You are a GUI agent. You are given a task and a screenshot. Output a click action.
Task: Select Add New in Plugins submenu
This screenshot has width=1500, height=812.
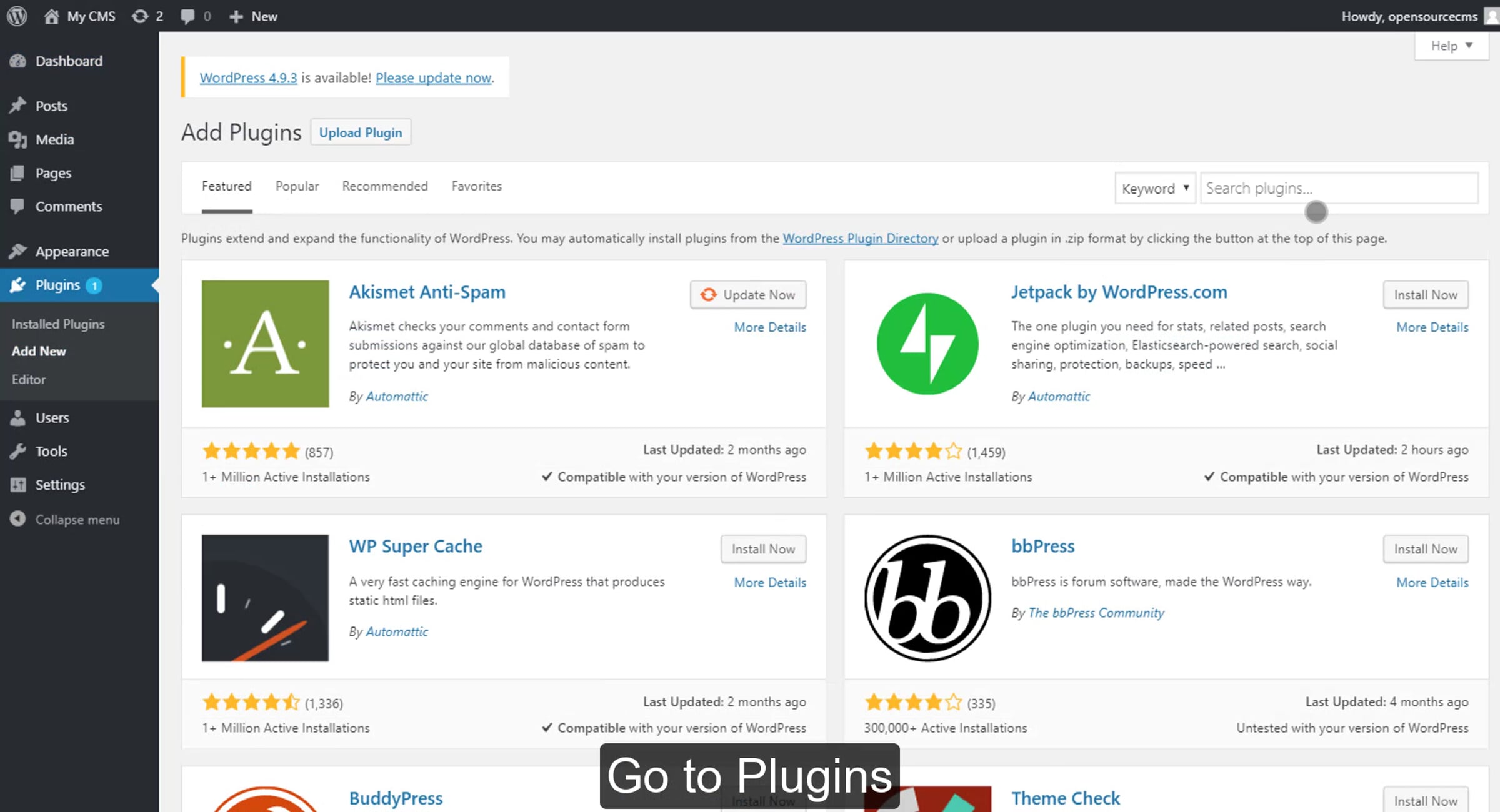coord(39,351)
